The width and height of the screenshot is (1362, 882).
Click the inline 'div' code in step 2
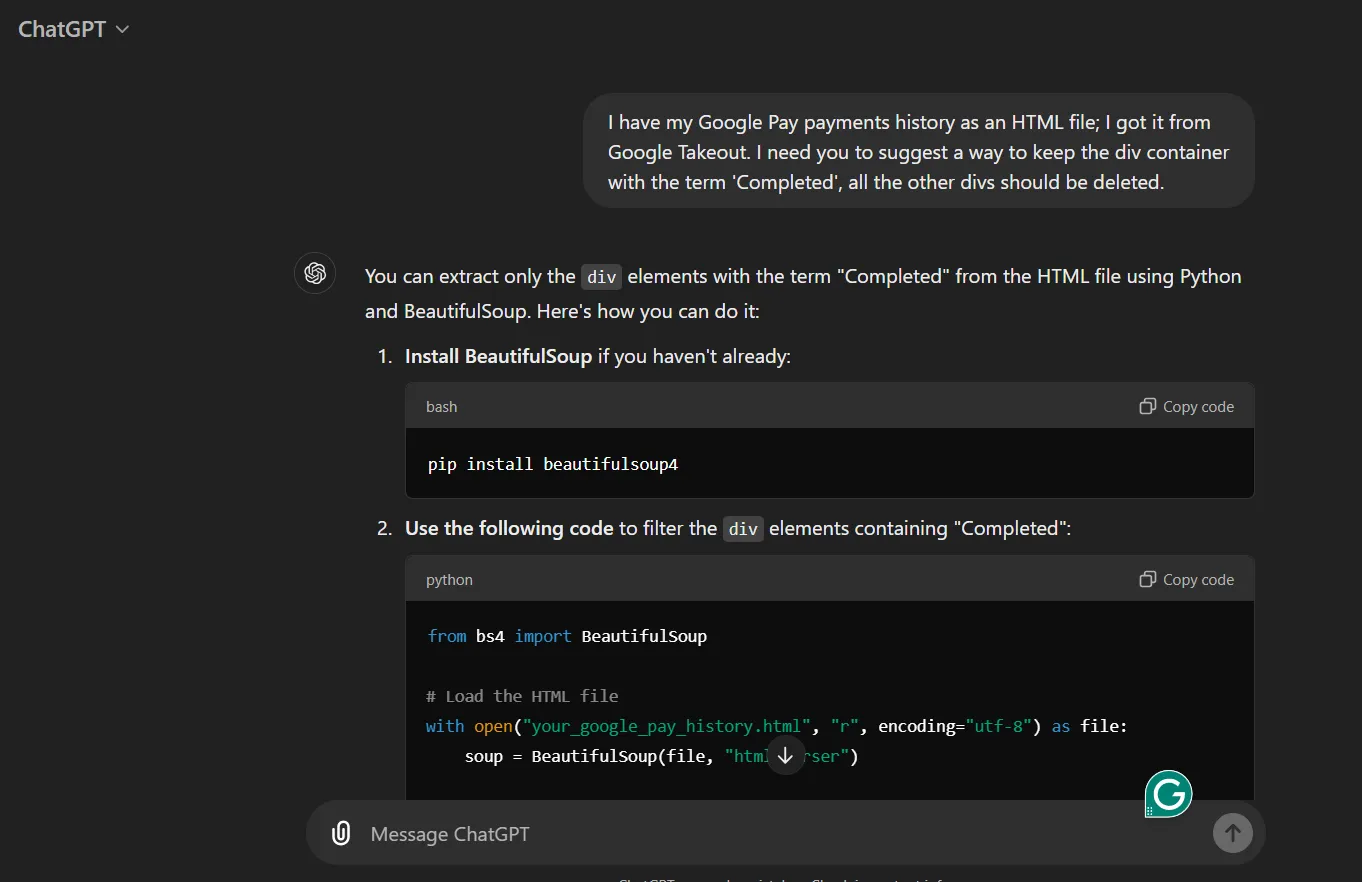tap(743, 529)
